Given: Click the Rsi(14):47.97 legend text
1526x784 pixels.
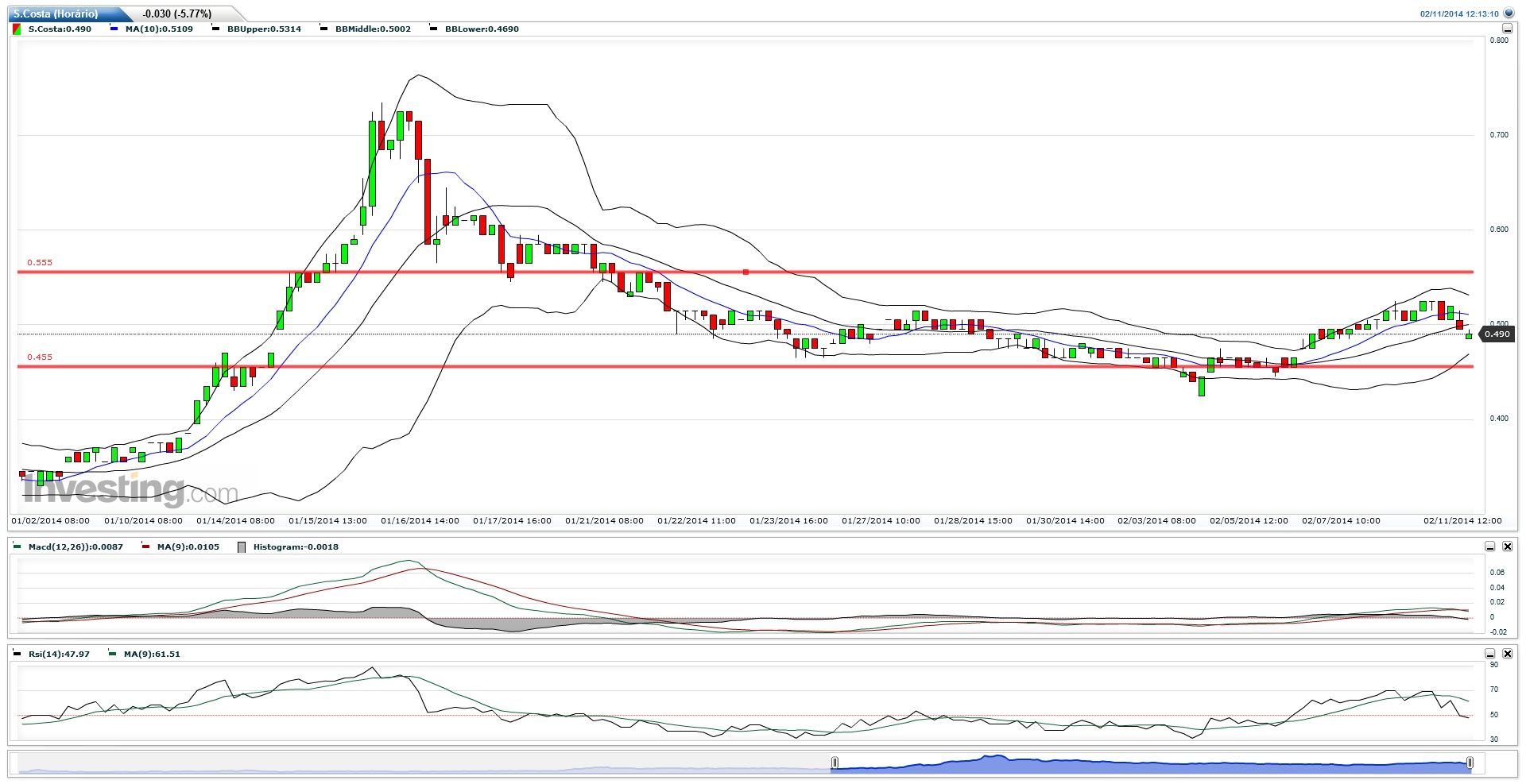Looking at the screenshot, I should (x=59, y=654).
